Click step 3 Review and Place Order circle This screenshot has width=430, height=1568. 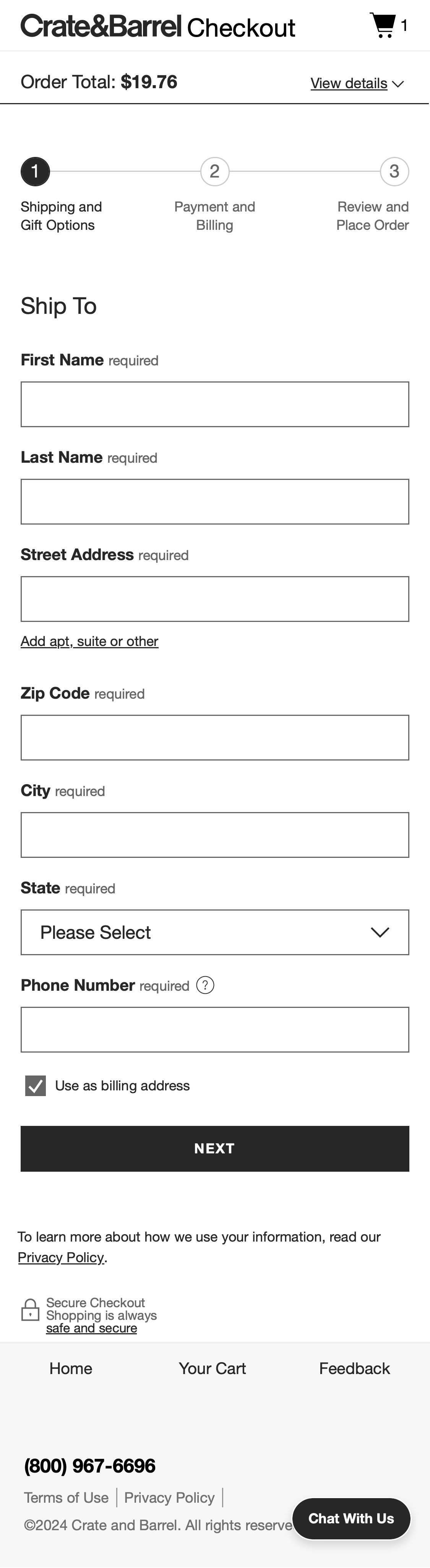395,171
